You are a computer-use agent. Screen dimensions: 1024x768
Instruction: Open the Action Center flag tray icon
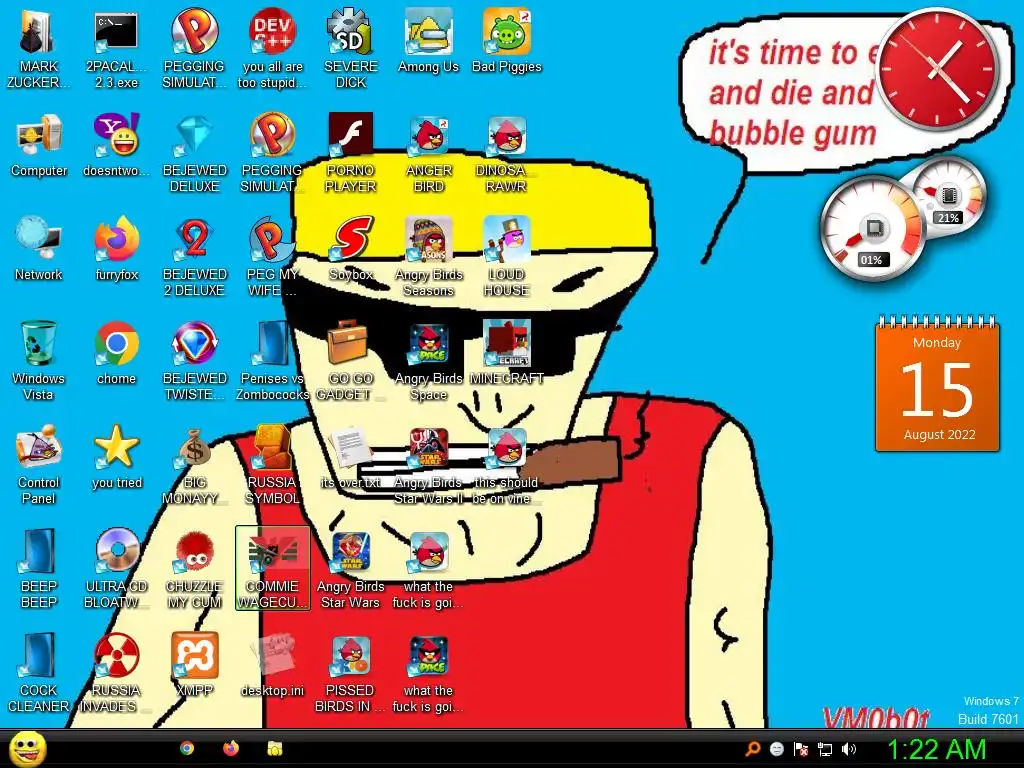[801, 749]
